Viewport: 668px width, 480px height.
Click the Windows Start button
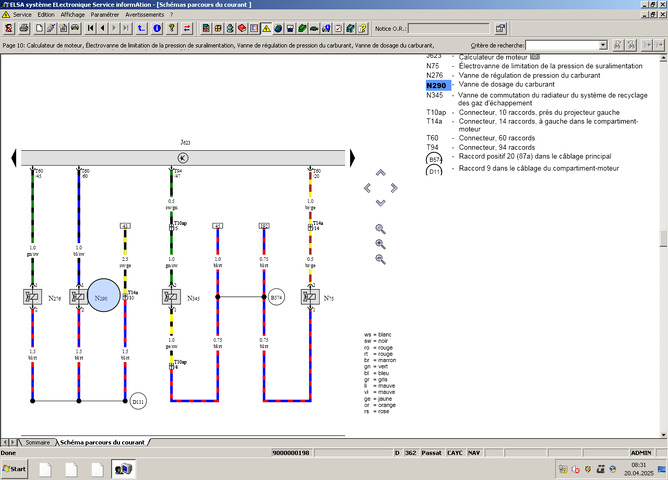(15, 468)
